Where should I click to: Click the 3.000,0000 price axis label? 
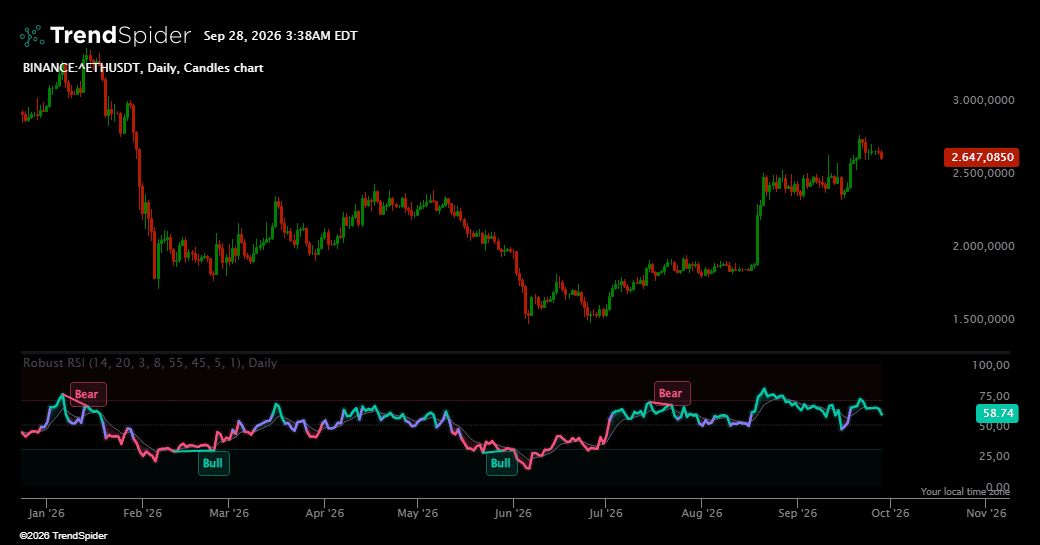pyautogui.click(x=984, y=100)
